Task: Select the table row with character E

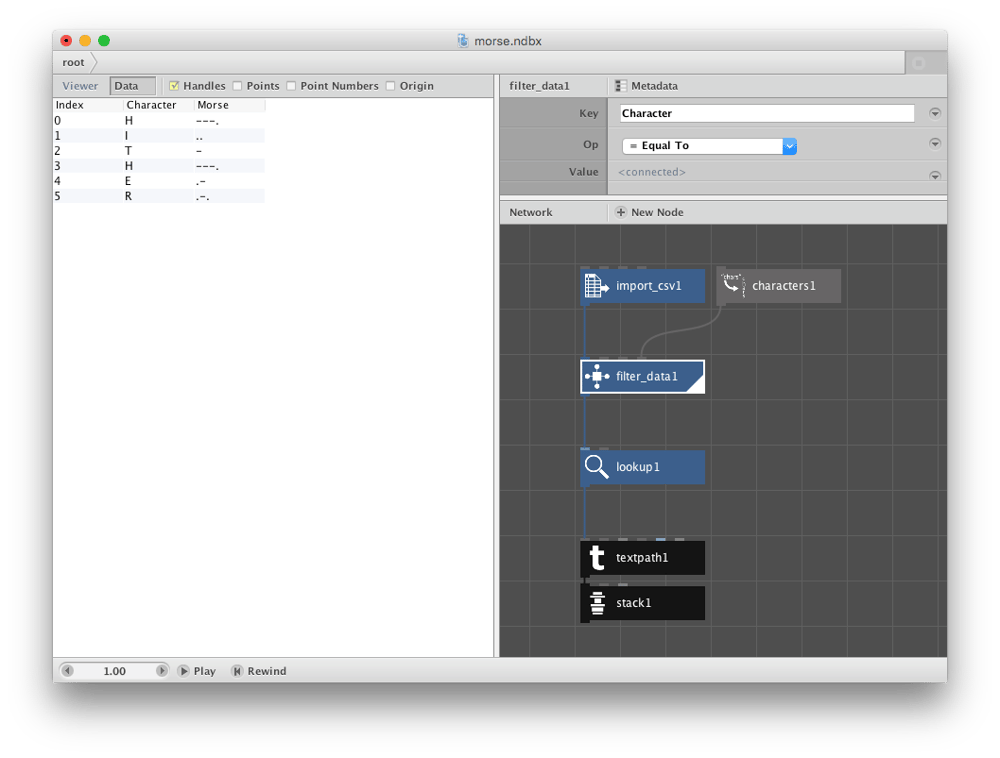Action: pyautogui.click(x=159, y=181)
